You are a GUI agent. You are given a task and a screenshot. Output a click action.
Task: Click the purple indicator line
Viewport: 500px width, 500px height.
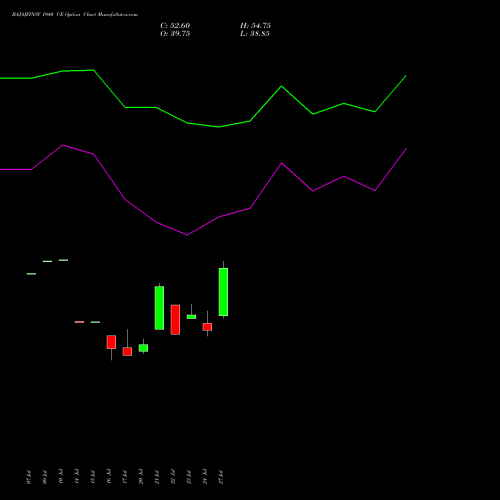tap(203, 226)
